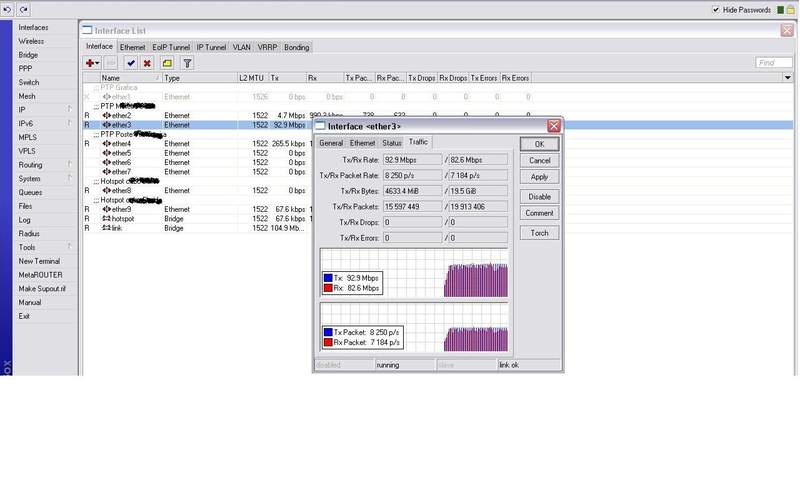Expand the IP submenu

click(43, 110)
